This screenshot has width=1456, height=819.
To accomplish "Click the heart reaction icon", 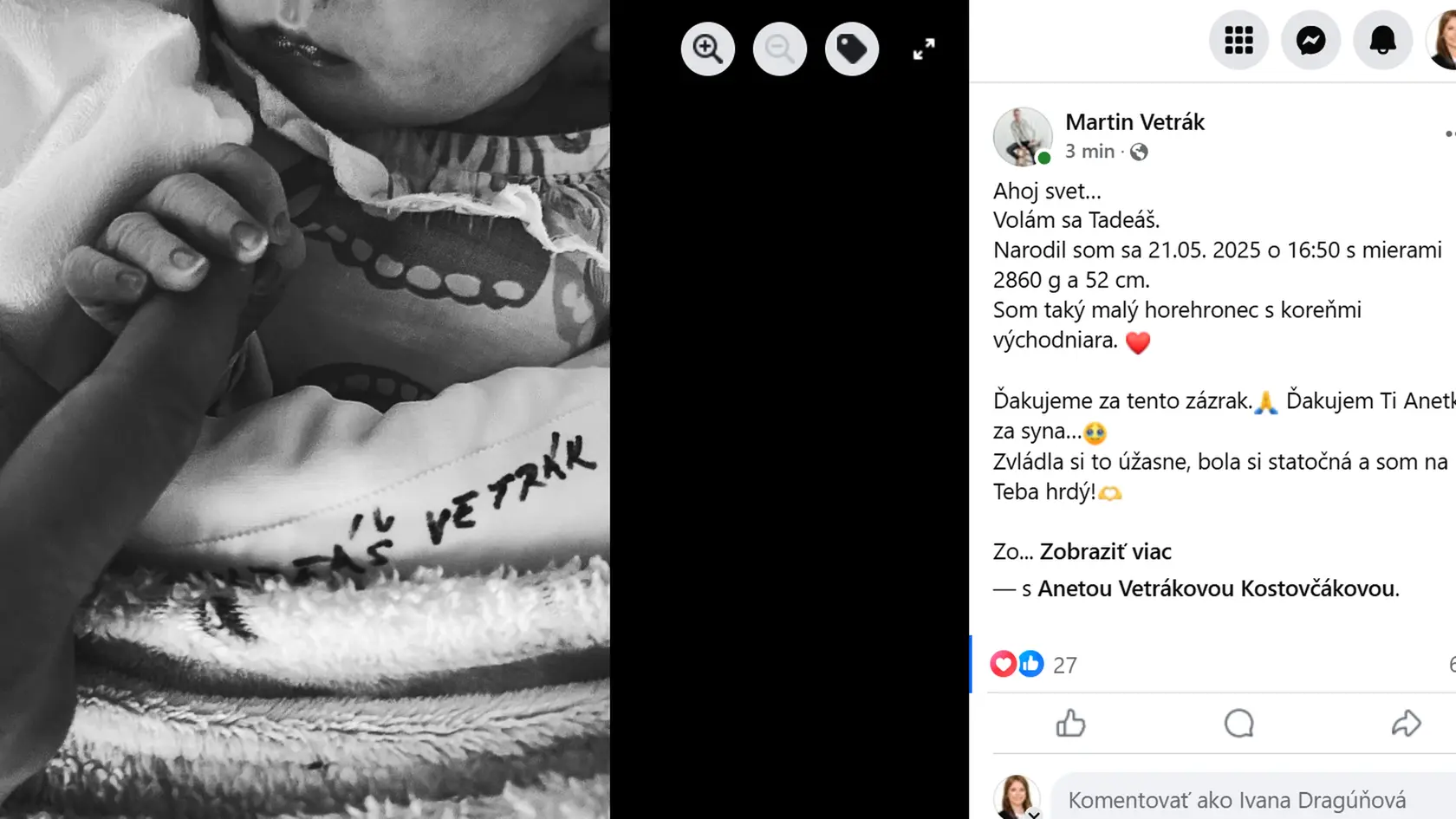I will [x=1003, y=664].
